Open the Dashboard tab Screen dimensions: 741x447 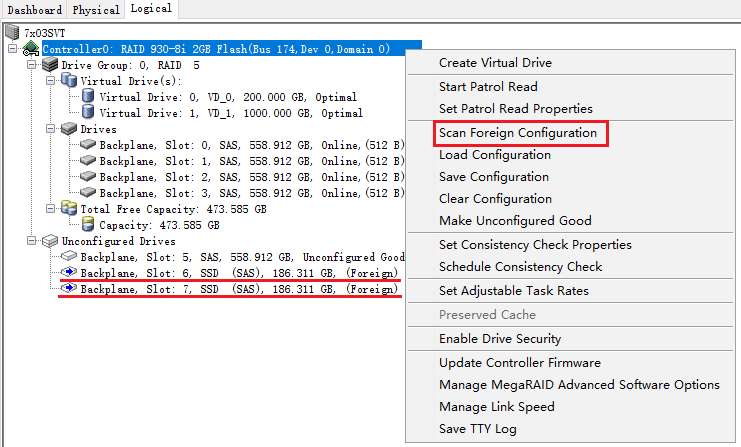point(35,9)
